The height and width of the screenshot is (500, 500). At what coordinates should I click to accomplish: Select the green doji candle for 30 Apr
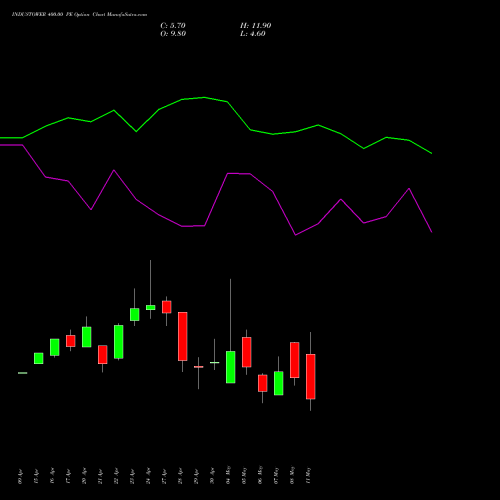pos(215,362)
